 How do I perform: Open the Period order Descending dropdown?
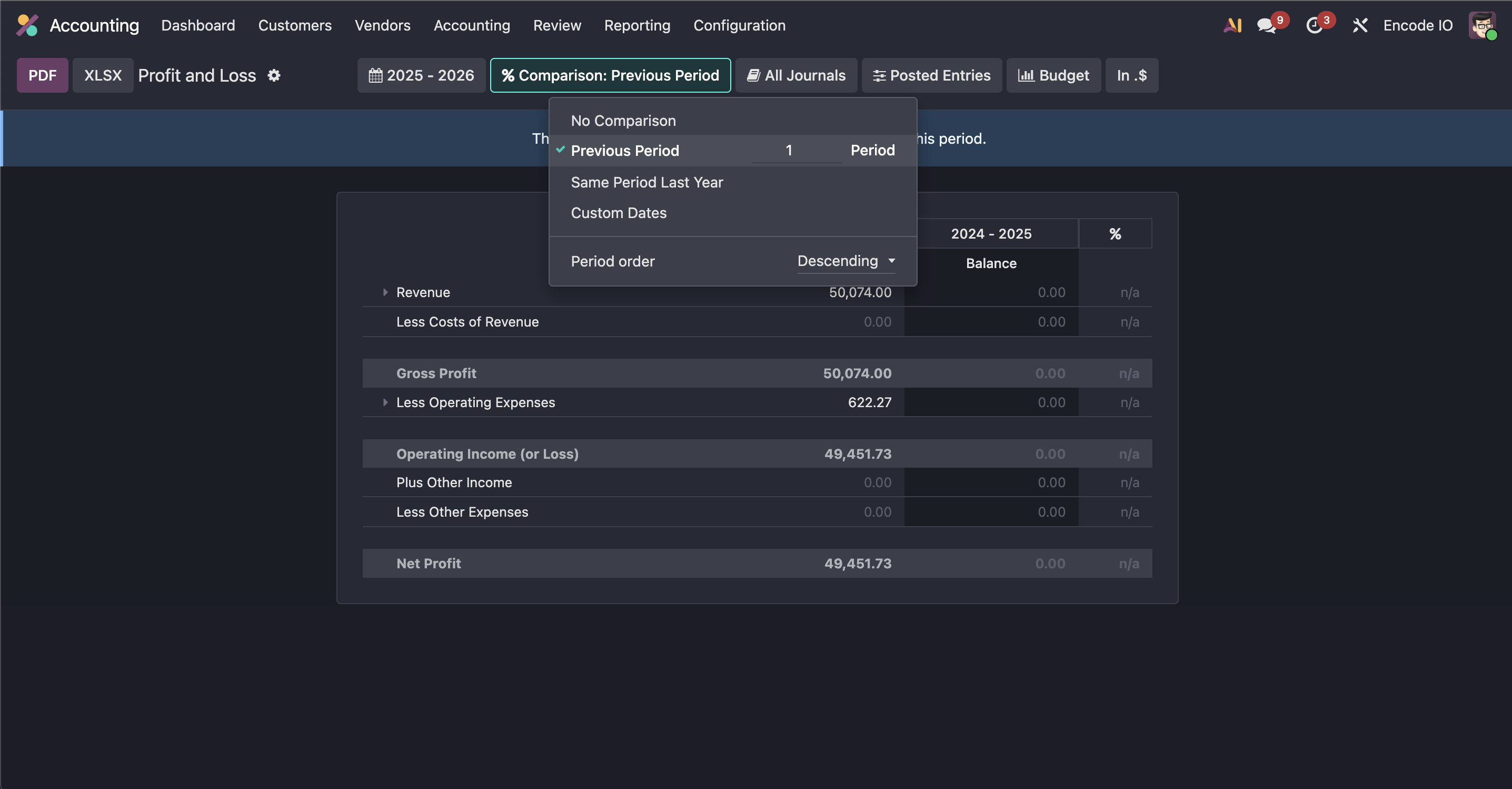pyautogui.click(x=846, y=261)
